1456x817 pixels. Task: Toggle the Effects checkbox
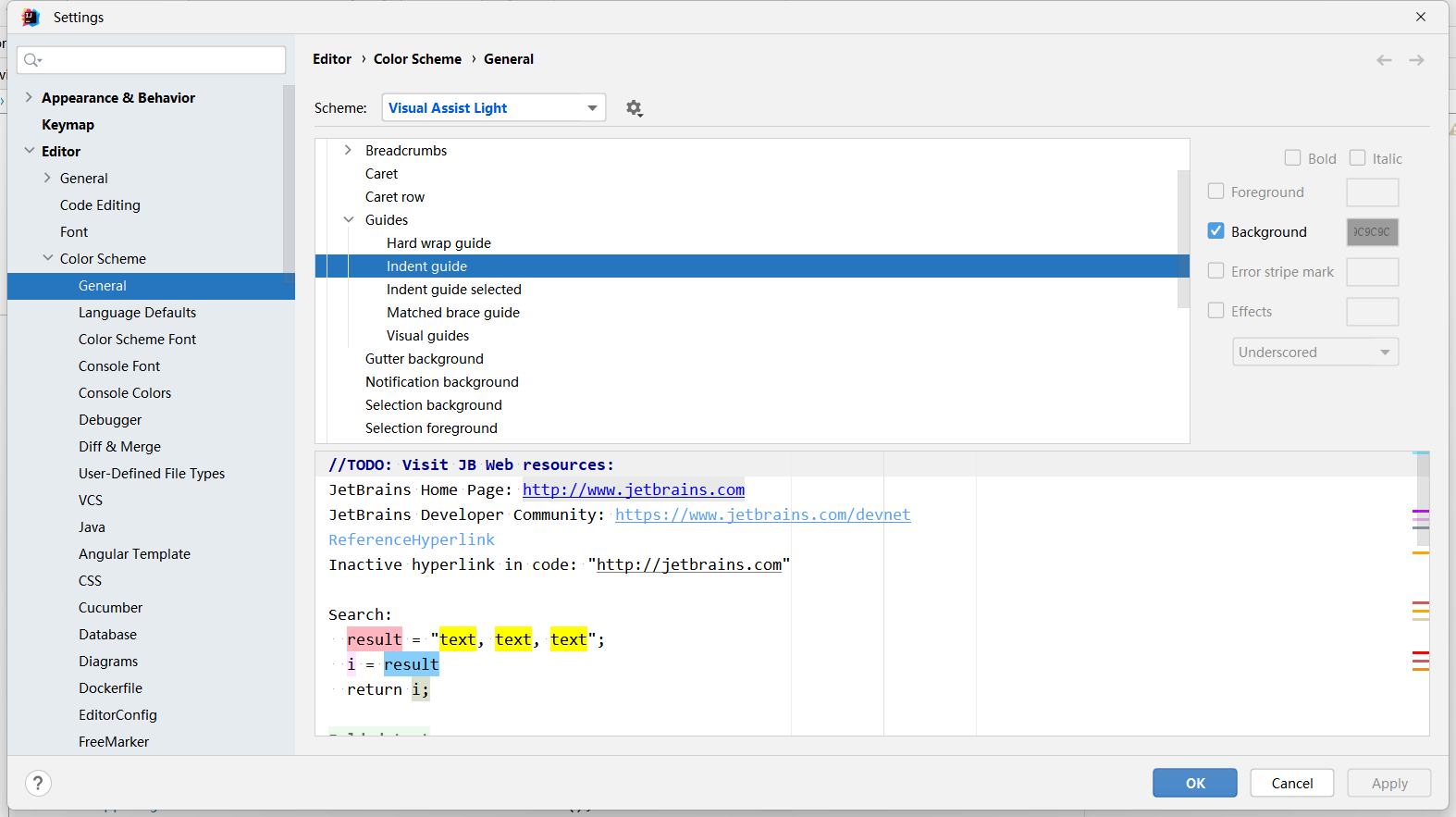click(1215, 311)
